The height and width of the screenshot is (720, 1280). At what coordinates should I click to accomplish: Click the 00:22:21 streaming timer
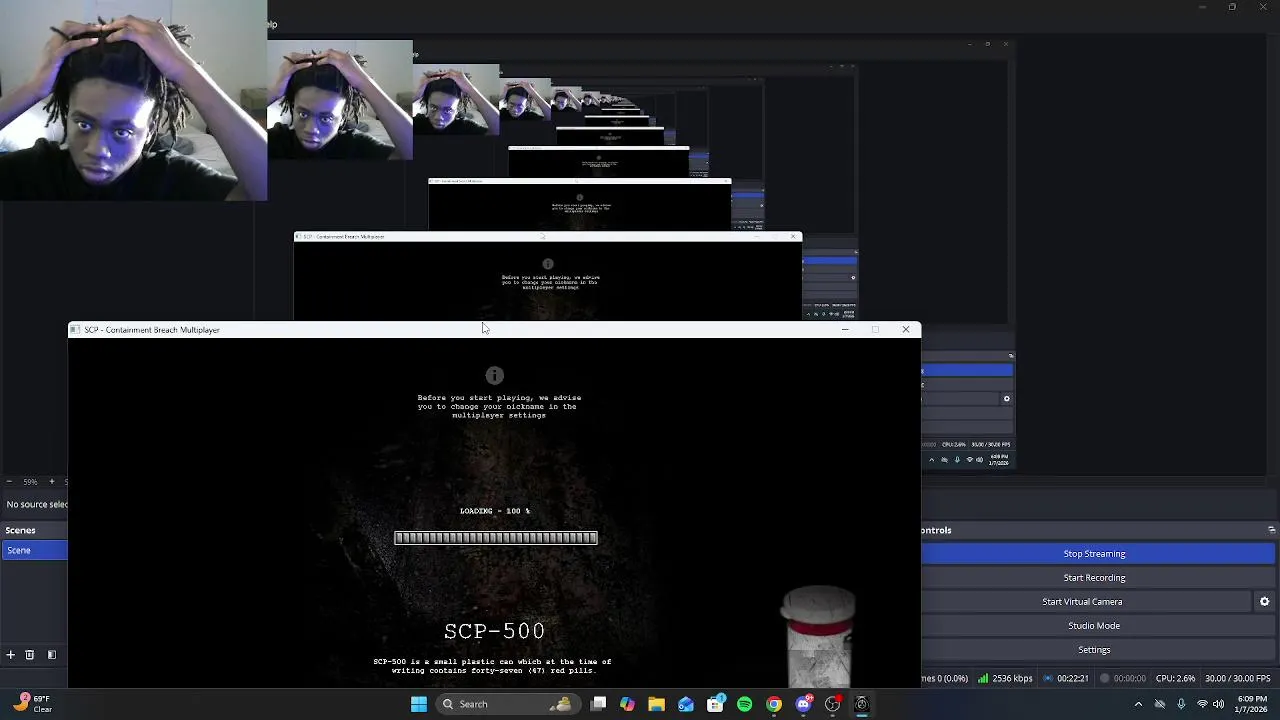1064,679
